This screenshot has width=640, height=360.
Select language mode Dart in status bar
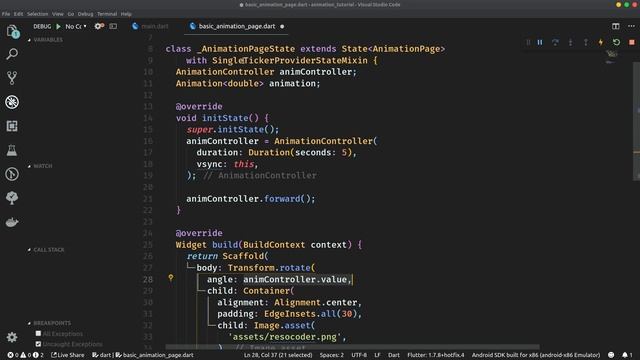coord(394,355)
